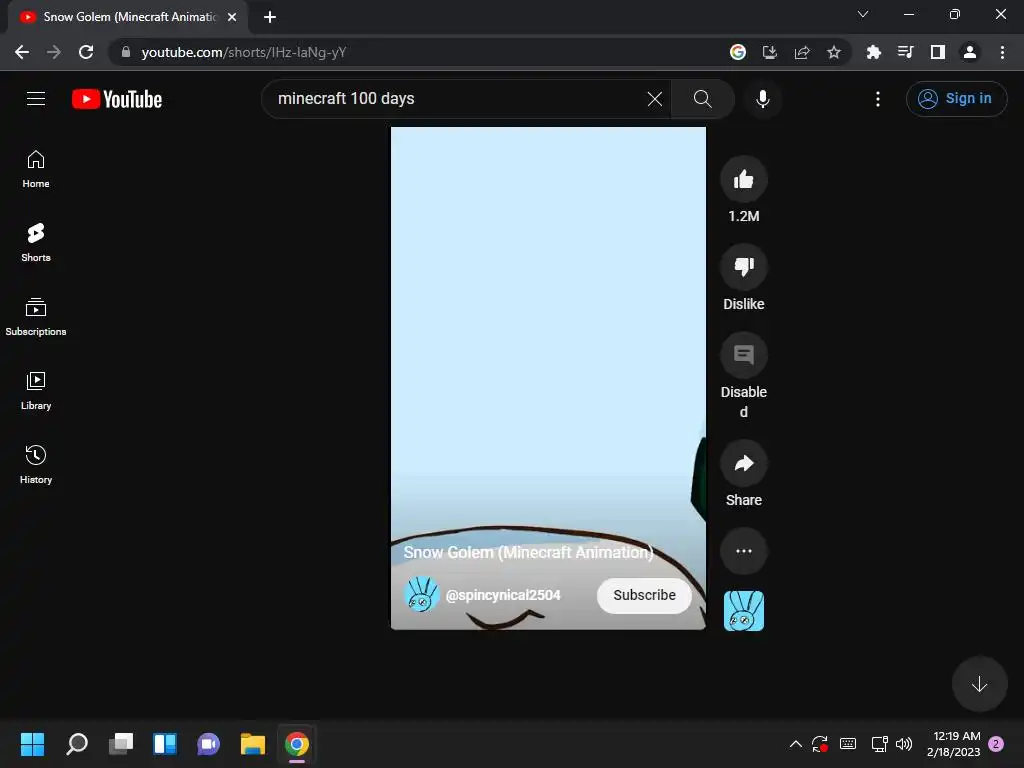Show hidden tray icons chevron
The width and height of the screenshot is (1024, 768).
click(795, 744)
